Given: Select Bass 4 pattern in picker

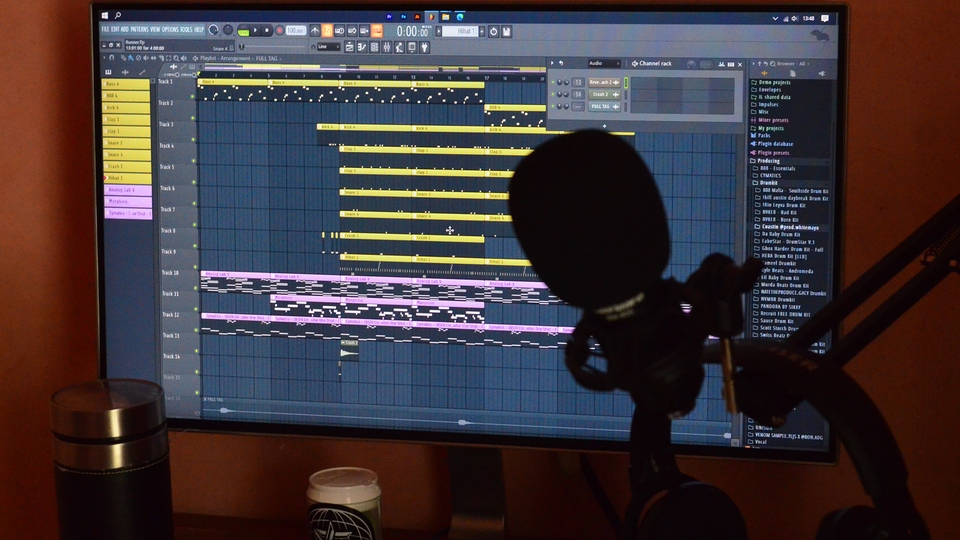Looking at the screenshot, I should pyautogui.click(x=127, y=84).
